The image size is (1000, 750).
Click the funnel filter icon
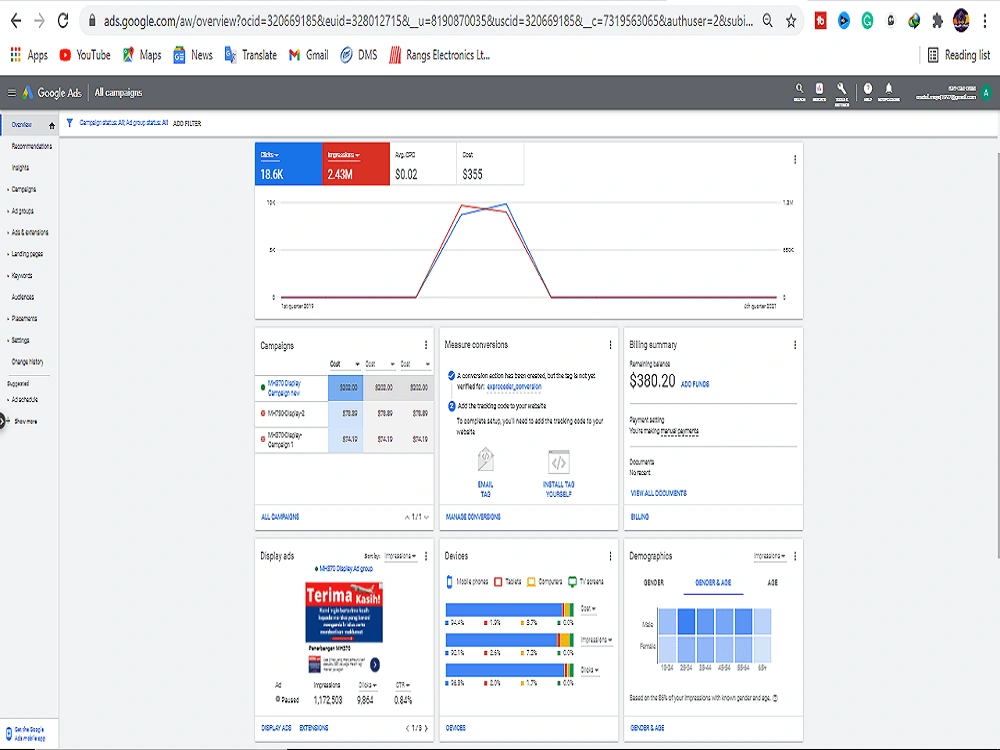[x=70, y=123]
